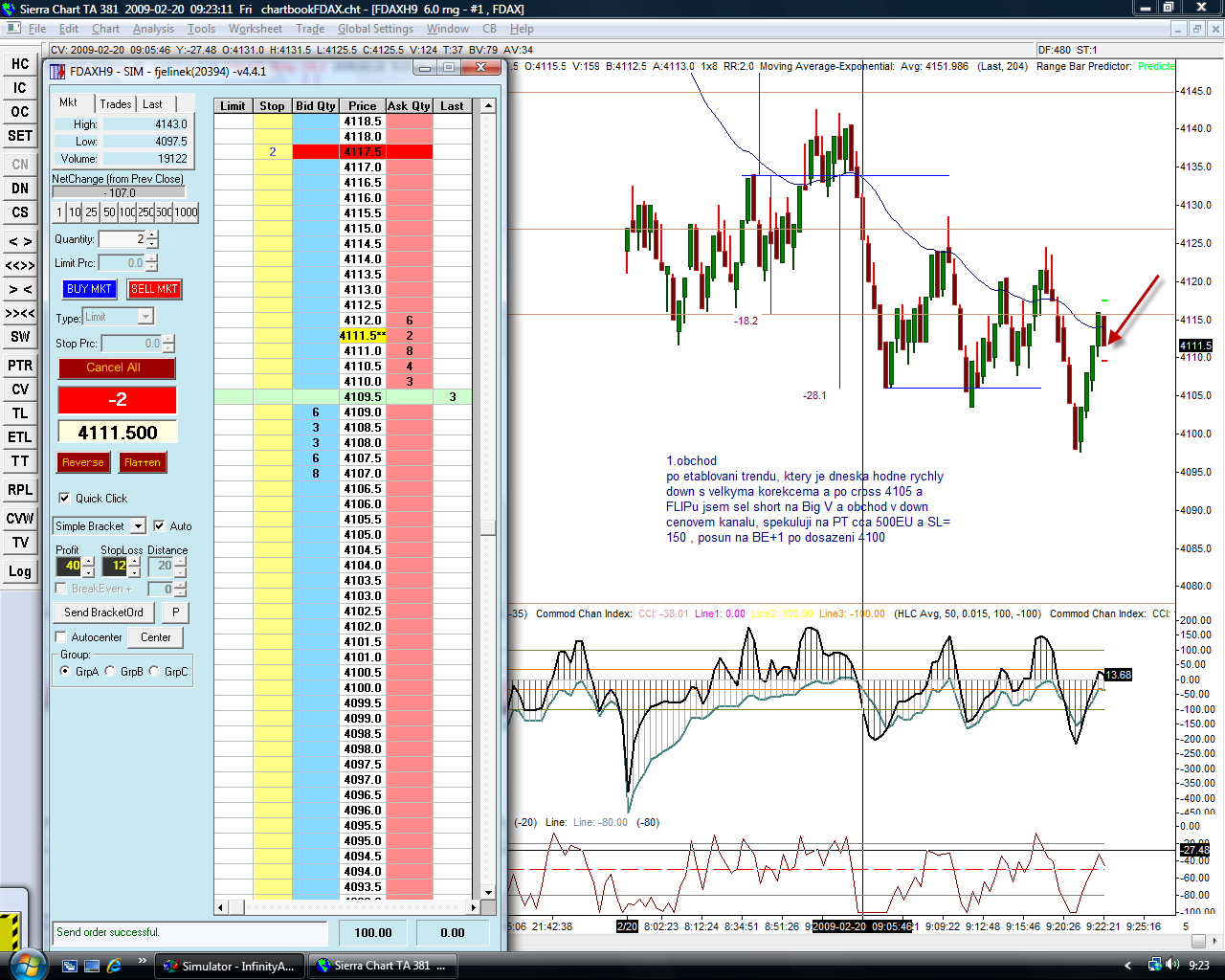
Task: Open the Simple Bracket dropdown
Action: (x=138, y=526)
